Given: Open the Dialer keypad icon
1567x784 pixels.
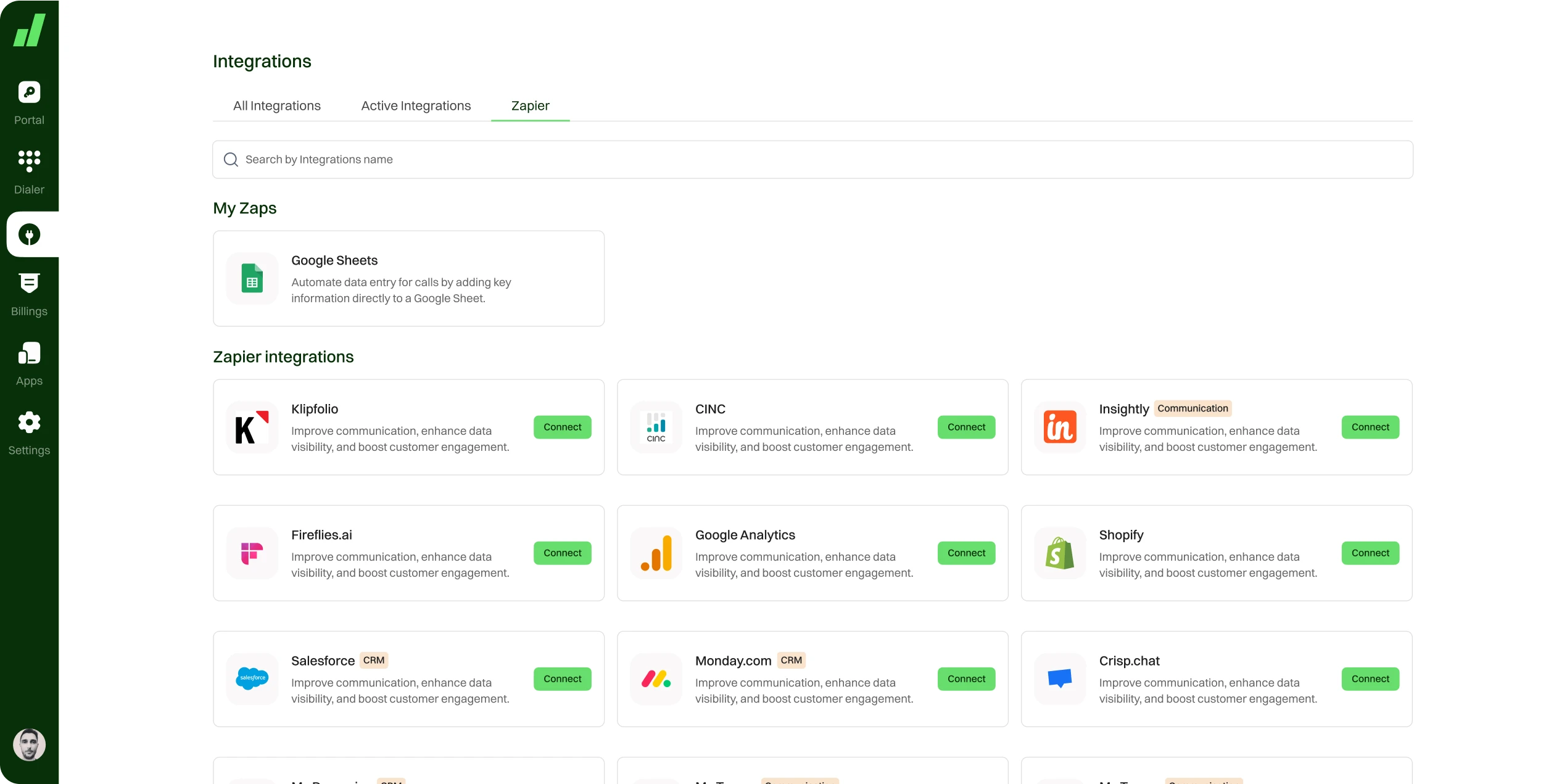Looking at the screenshot, I should tap(29, 161).
